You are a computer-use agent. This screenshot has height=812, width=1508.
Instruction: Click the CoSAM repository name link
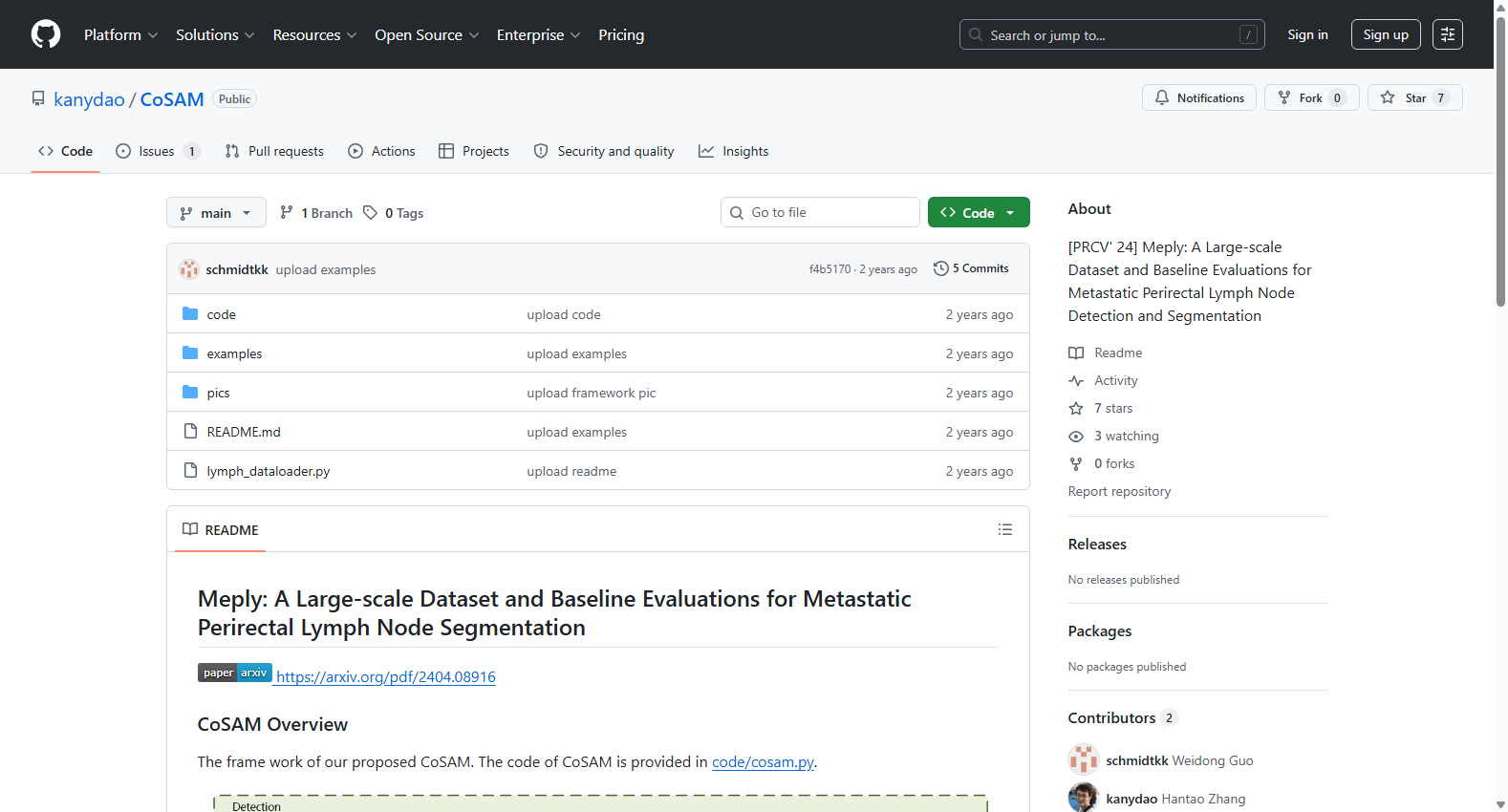[x=172, y=99]
